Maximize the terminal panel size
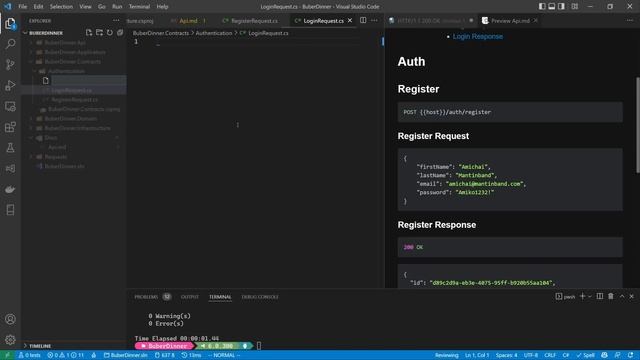Image resolution: width=640 pixels, height=360 pixels. pos(622,296)
